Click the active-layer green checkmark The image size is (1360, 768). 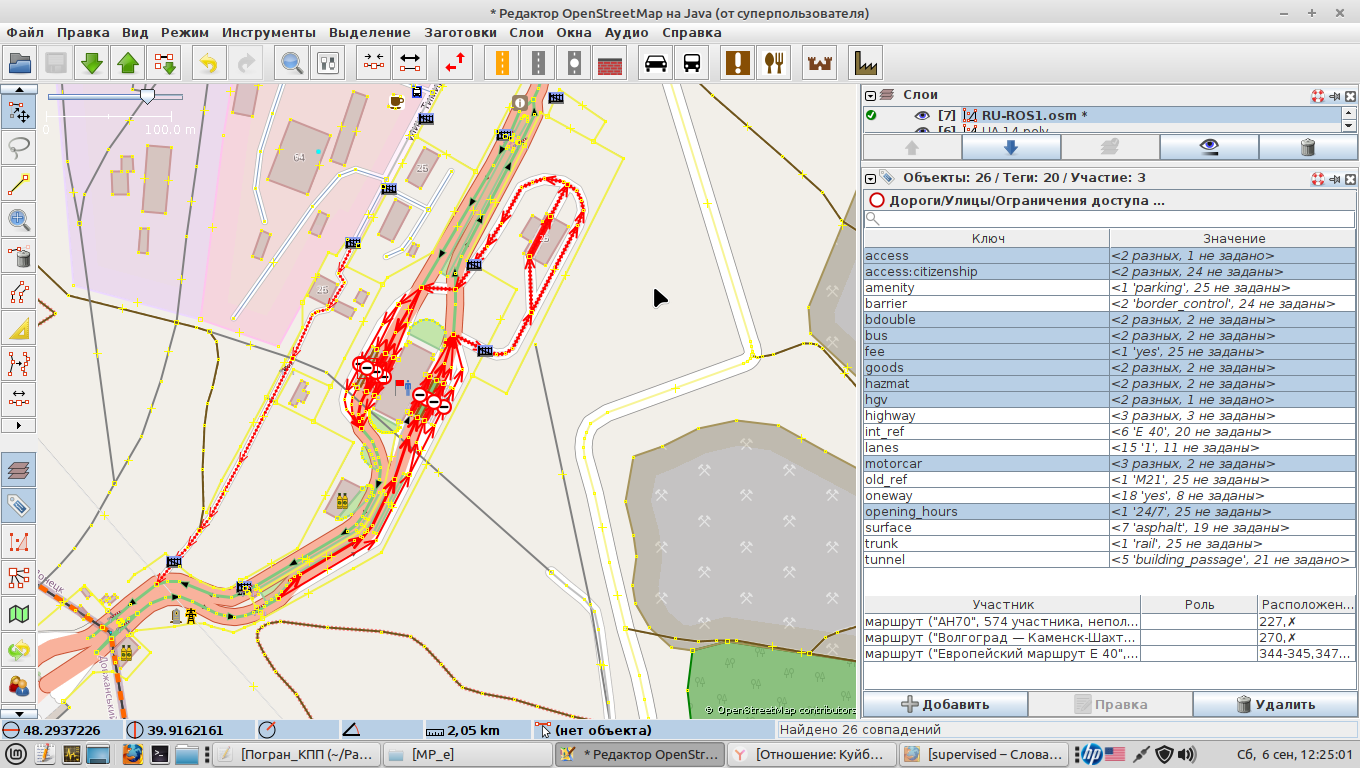871,115
